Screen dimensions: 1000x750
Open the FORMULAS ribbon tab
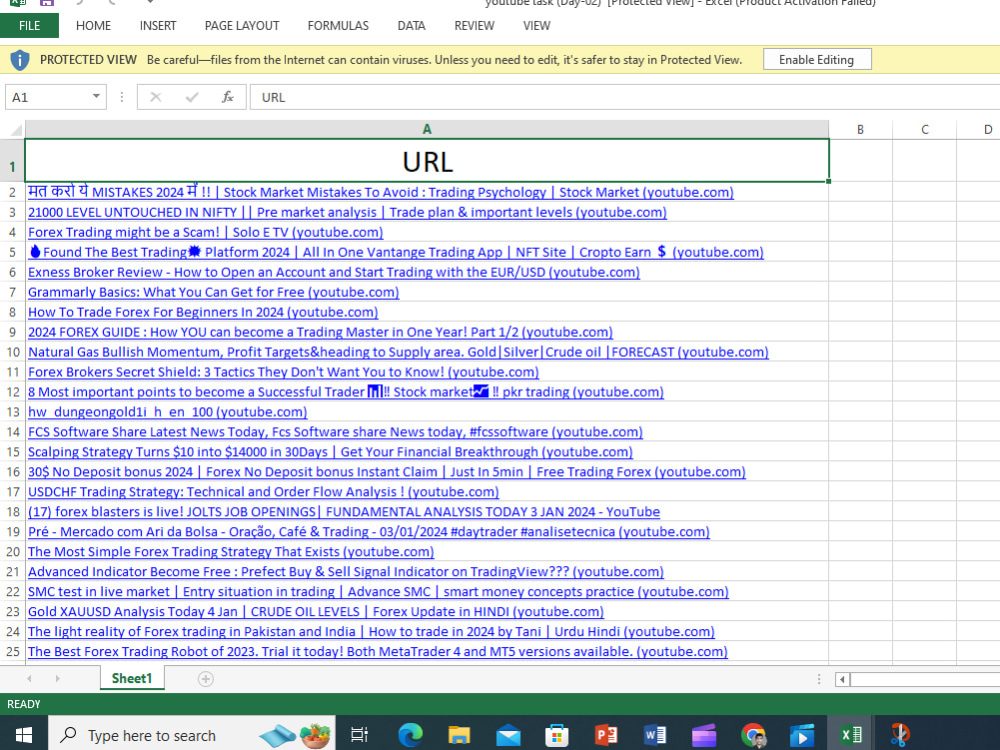[338, 26]
